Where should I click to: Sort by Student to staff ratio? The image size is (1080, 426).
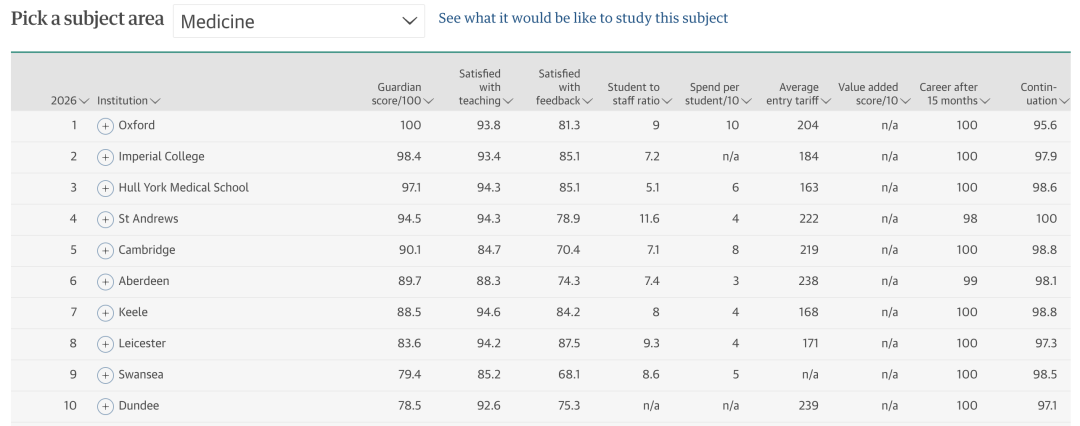(639, 94)
